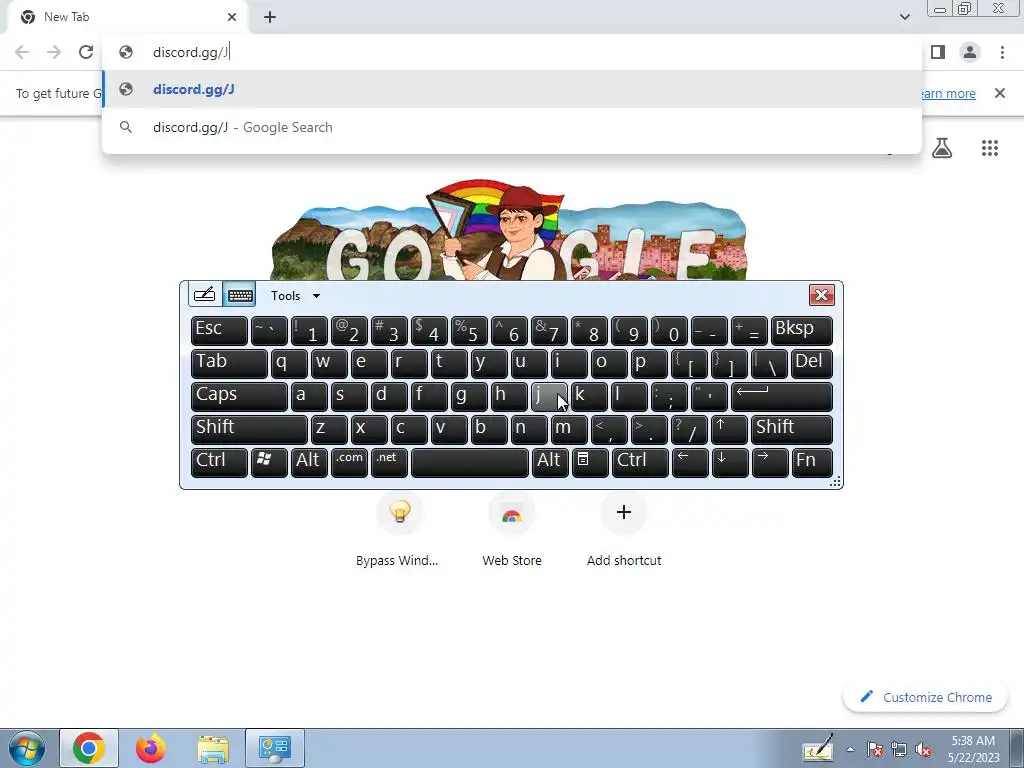1024x768 pixels.
Task: Close the on-screen keyboard panel
Action: [x=821, y=295]
